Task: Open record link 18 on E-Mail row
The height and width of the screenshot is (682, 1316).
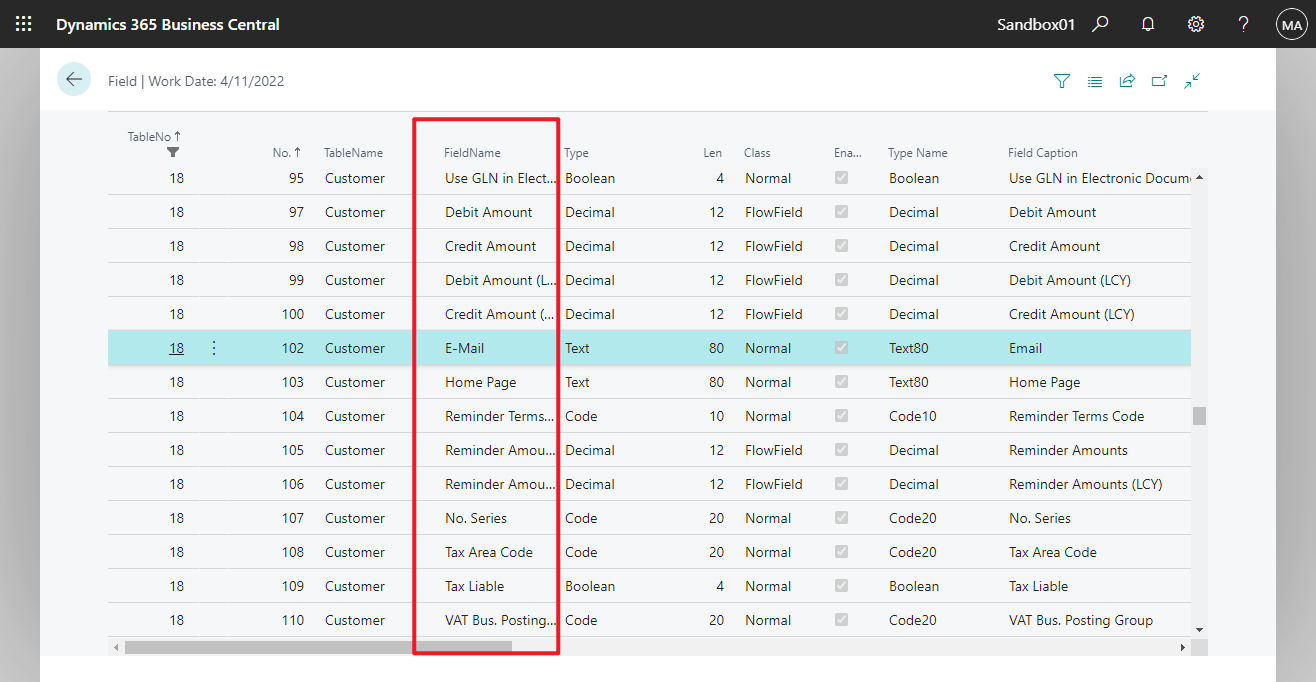Action: [175, 347]
